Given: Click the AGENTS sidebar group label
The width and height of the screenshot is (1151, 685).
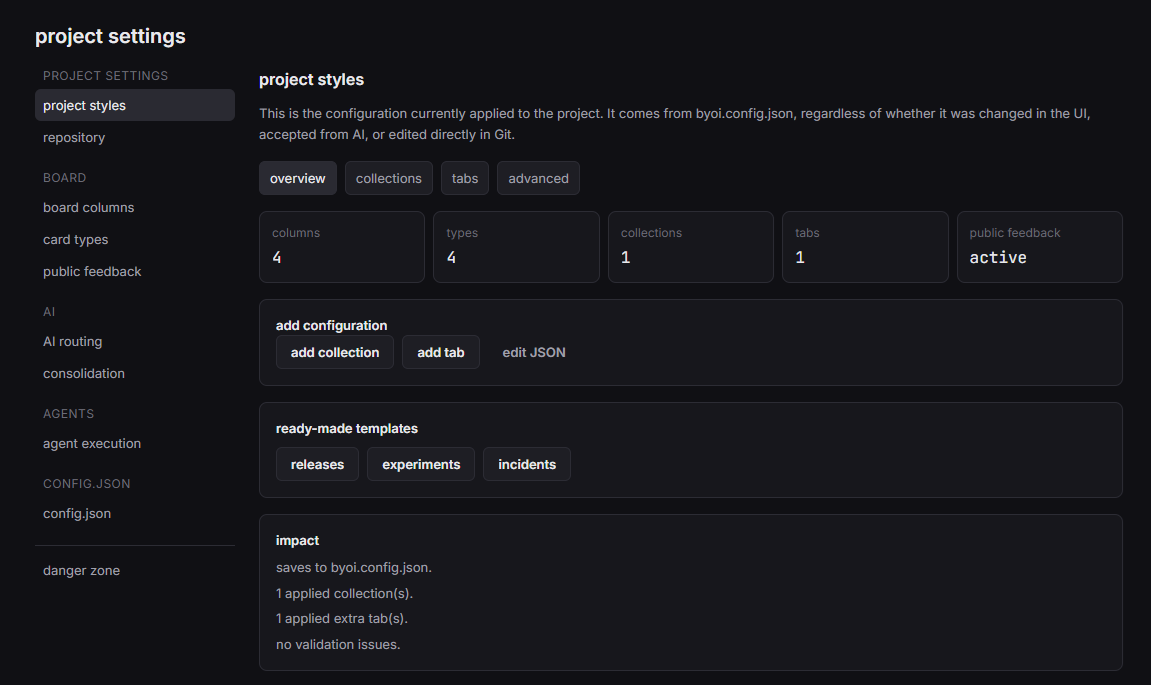Looking at the screenshot, I should coord(68,413).
